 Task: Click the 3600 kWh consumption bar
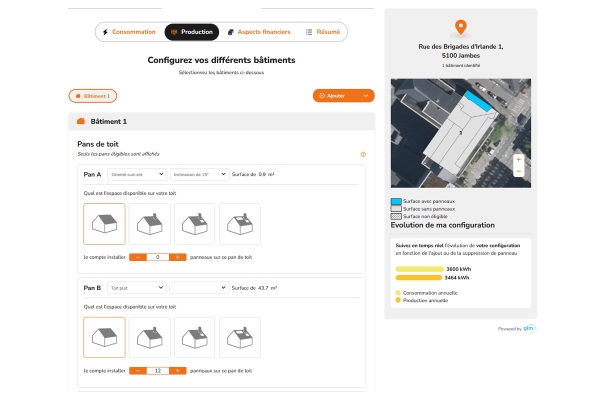coord(419,269)
